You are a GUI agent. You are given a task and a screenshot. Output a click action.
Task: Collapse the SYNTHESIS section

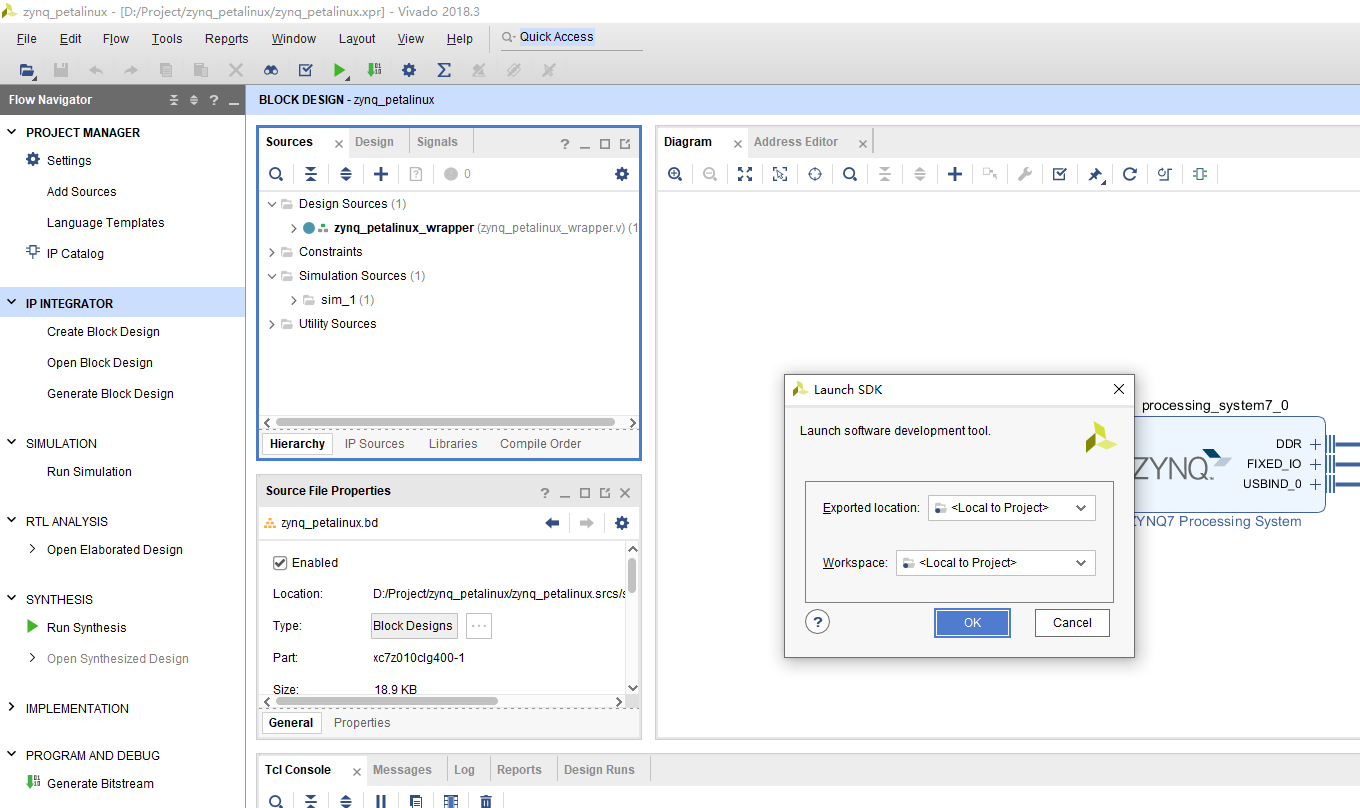pyautogui.click(x=12, y=599)
